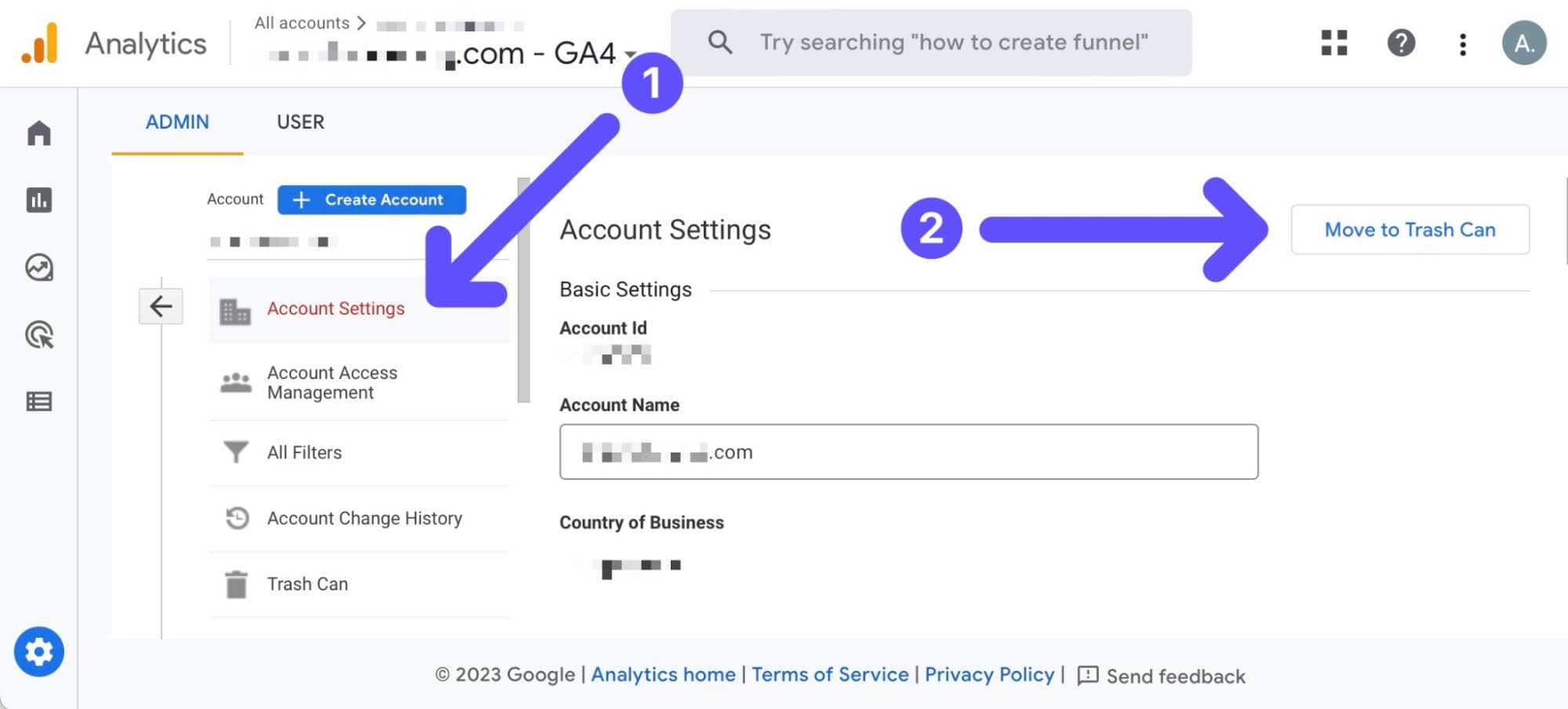Click the Advertising icon in sidebar
This screenshot has height=709, width=1568.
[38, 334]
